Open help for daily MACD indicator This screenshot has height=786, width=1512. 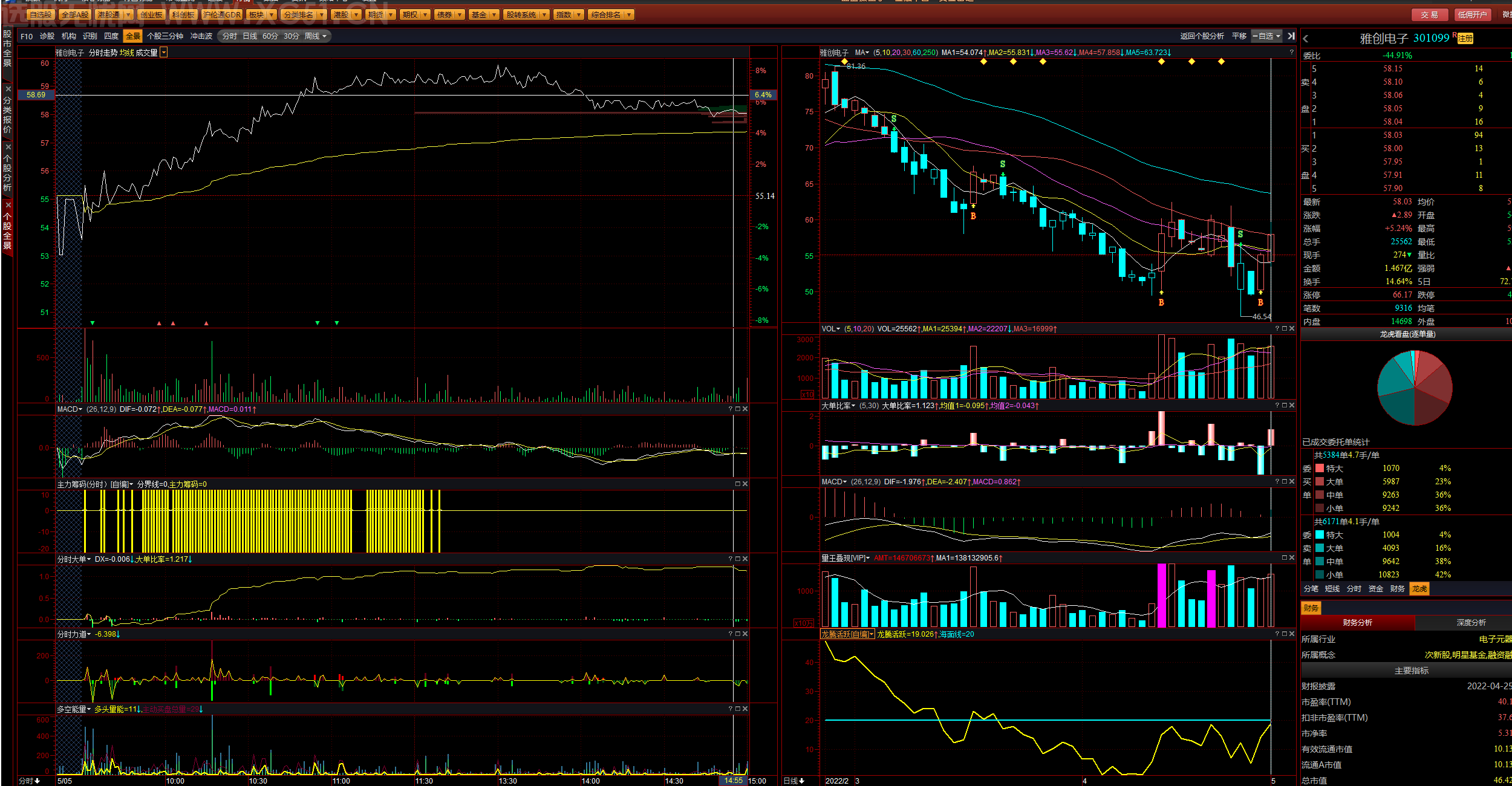pyautogui.click(x=1277, y=482)
